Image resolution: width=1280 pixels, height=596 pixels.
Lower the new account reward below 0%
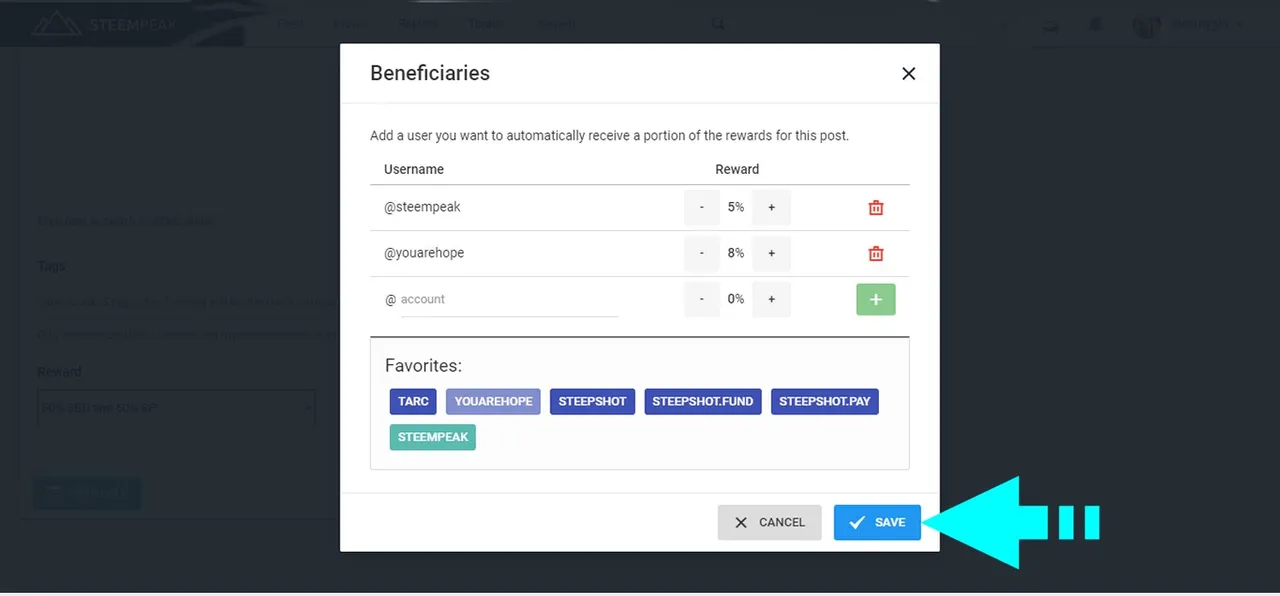(702, 299)
